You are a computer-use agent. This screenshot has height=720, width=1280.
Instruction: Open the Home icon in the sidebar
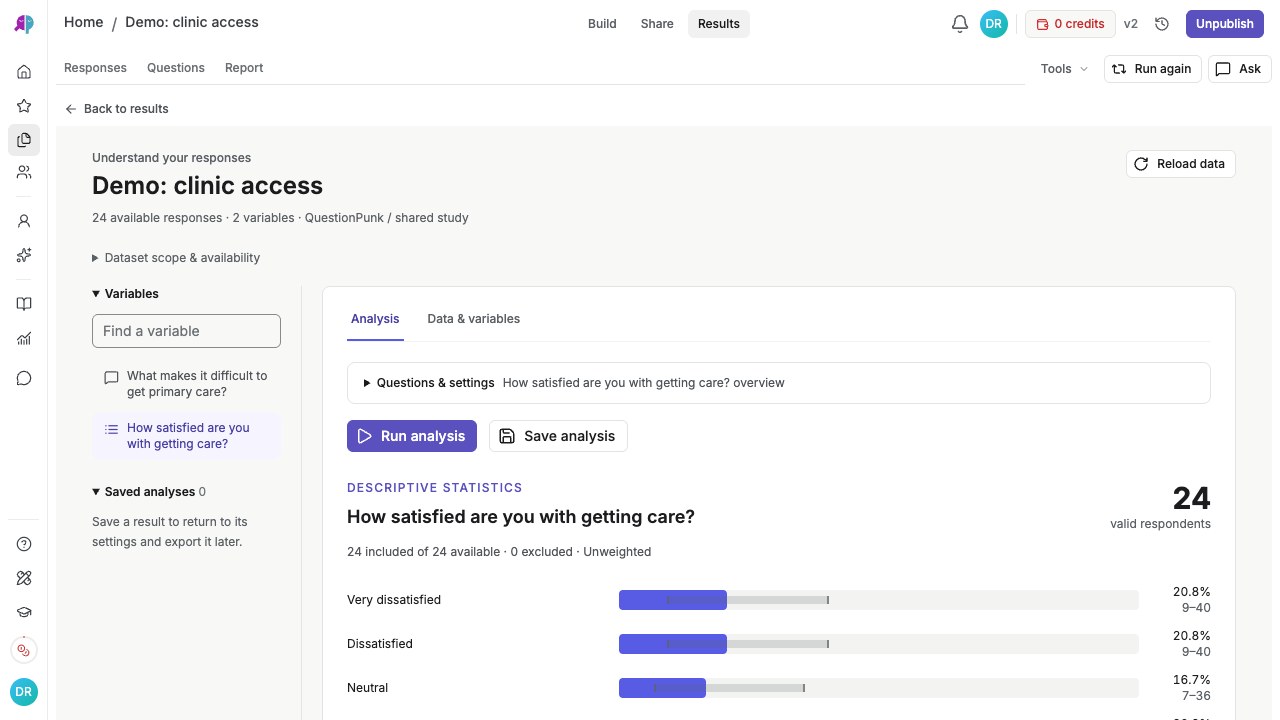tap(24, 72)
